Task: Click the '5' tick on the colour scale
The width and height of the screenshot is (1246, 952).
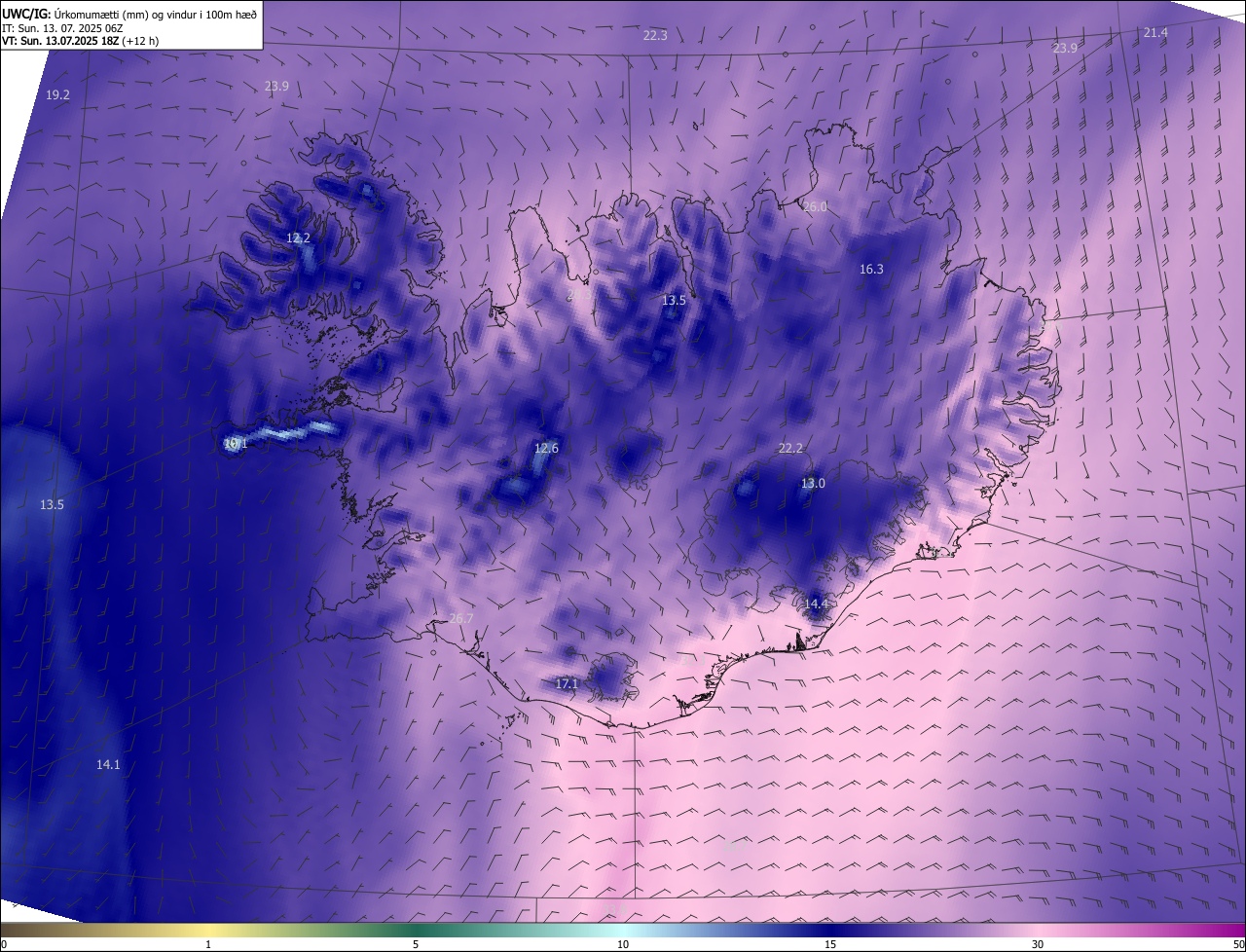Action: tap(416, 944)
